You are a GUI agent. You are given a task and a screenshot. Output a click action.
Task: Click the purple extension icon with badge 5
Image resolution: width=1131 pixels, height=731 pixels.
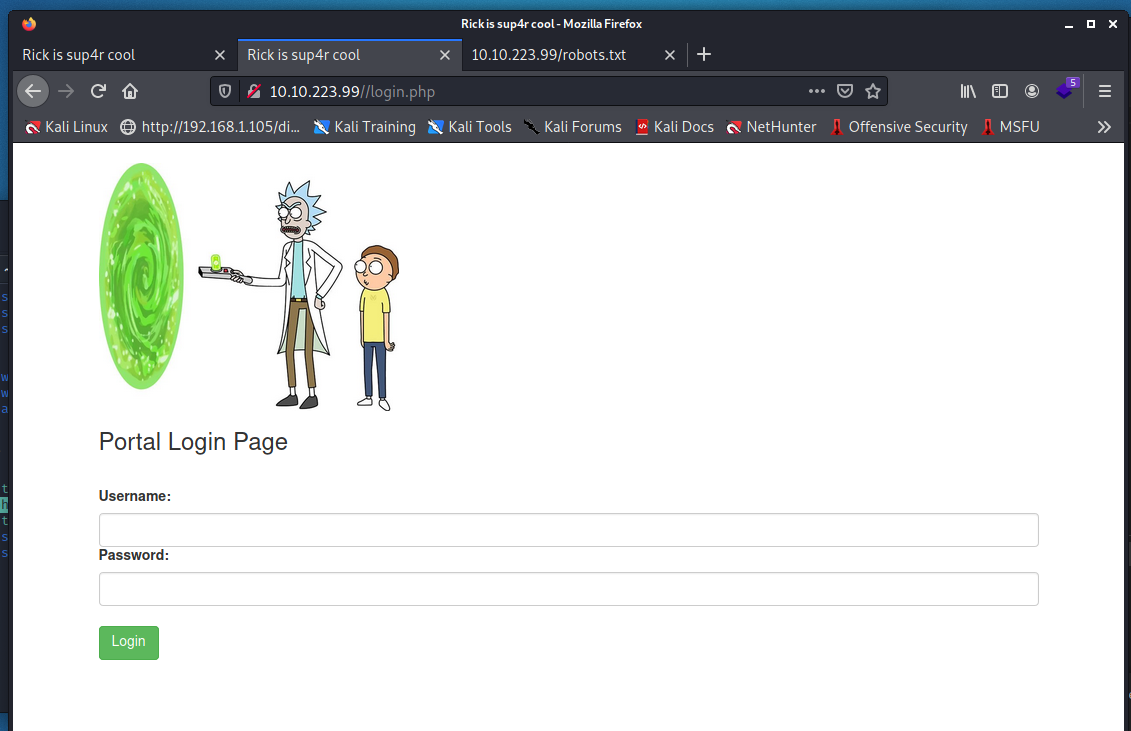[1064, 91]
